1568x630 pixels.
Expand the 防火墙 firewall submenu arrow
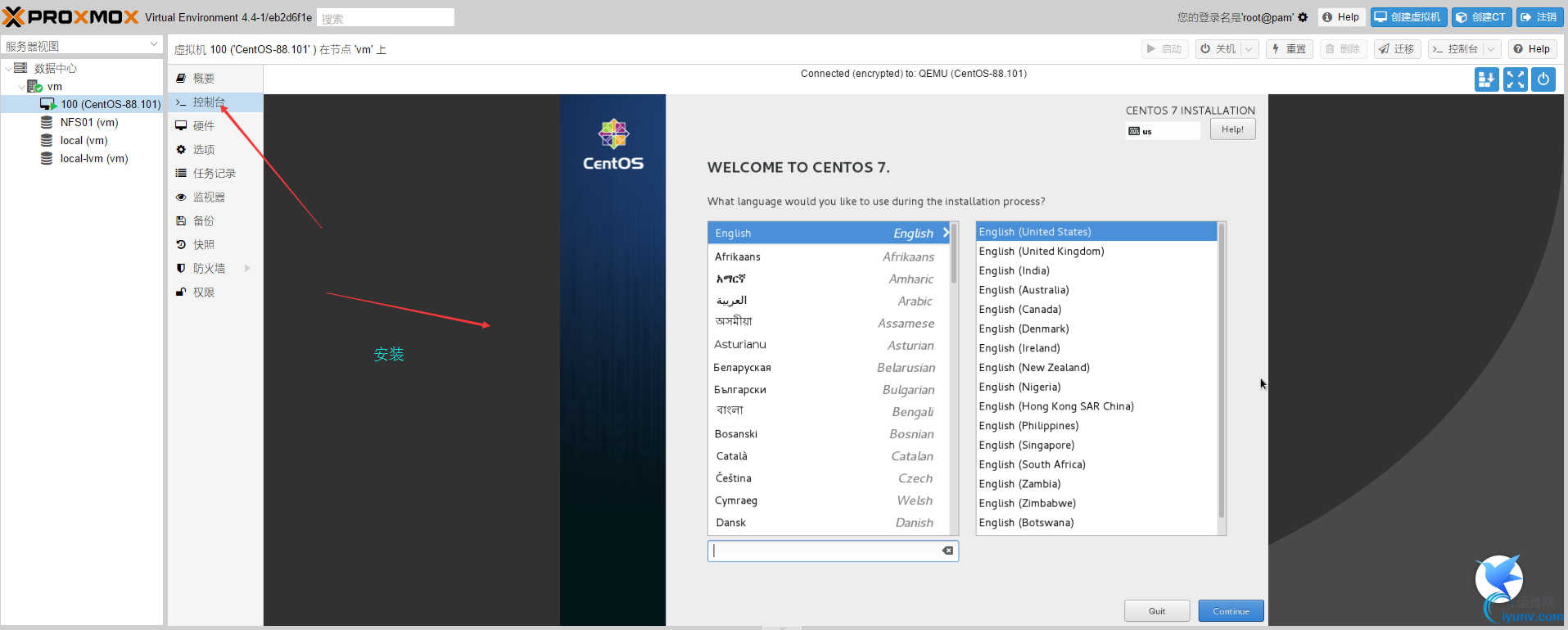(247, 268)
